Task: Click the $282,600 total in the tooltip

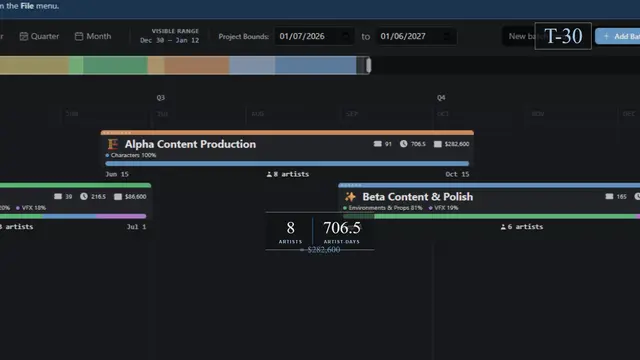Action: tap(324, 250)
